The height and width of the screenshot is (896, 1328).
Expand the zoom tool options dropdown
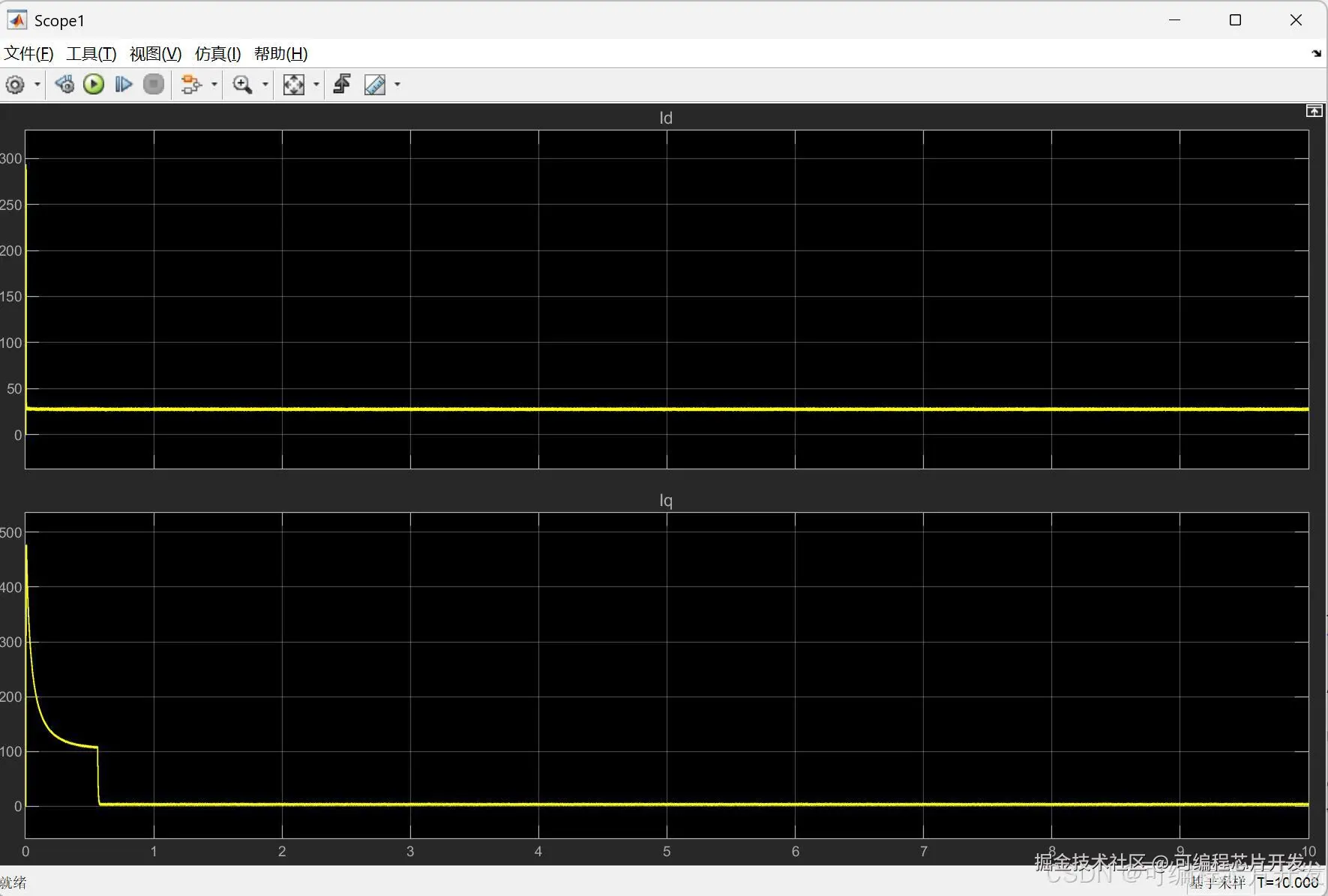point(265,85)
